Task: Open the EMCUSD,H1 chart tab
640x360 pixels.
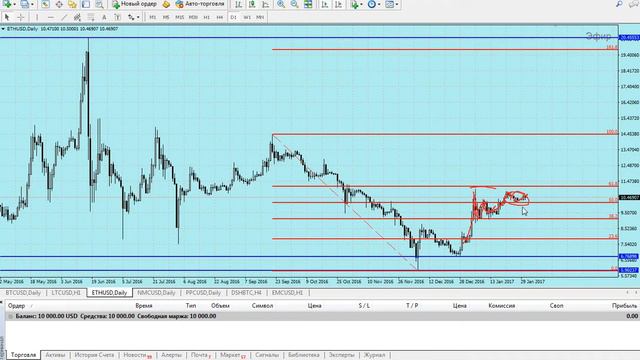Action: (287, 293)
